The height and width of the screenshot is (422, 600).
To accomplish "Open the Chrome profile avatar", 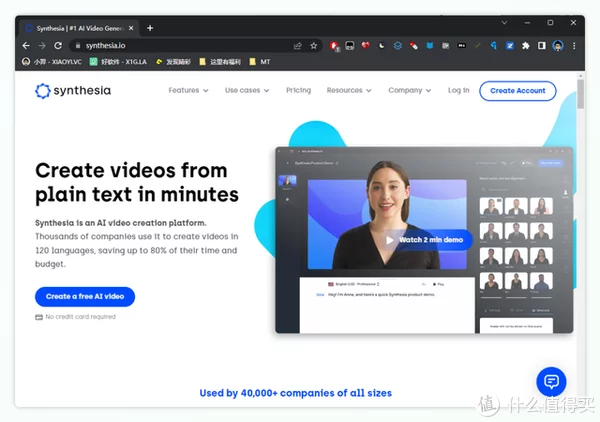I will (x=558, y=46).
